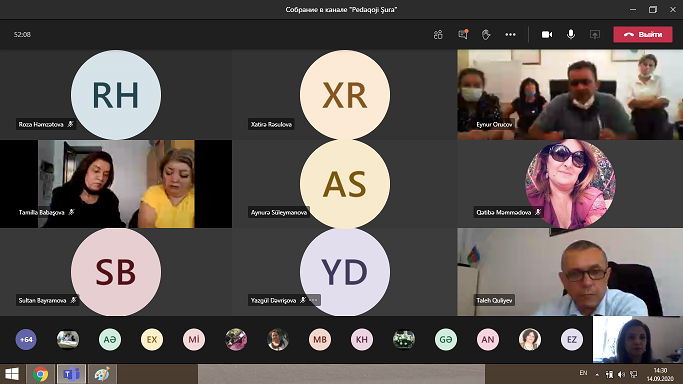Screen dimensions: 683x384
Task: Select the AN participant avatar
Action: (x=487, y=339)
